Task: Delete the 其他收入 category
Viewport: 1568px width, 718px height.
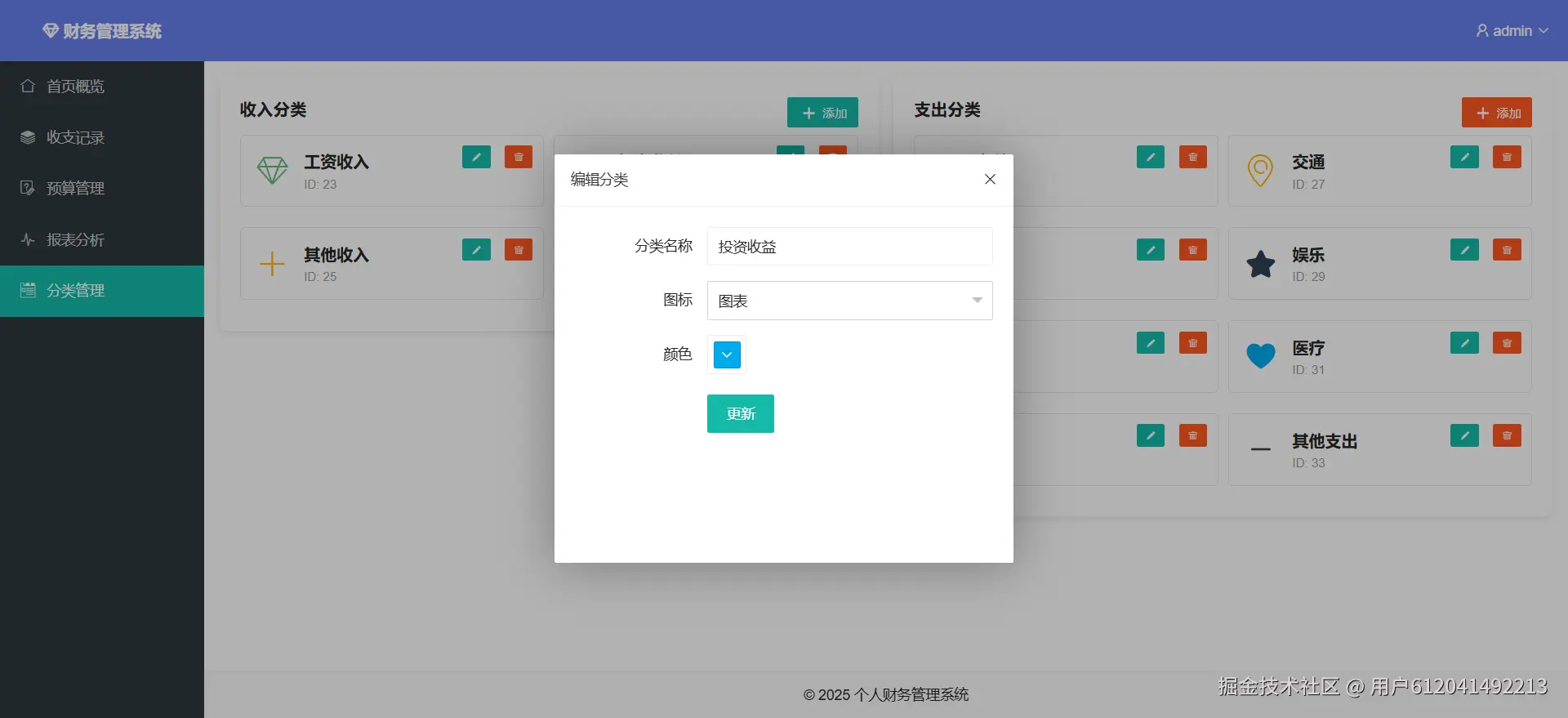Action: click(519, 250)
